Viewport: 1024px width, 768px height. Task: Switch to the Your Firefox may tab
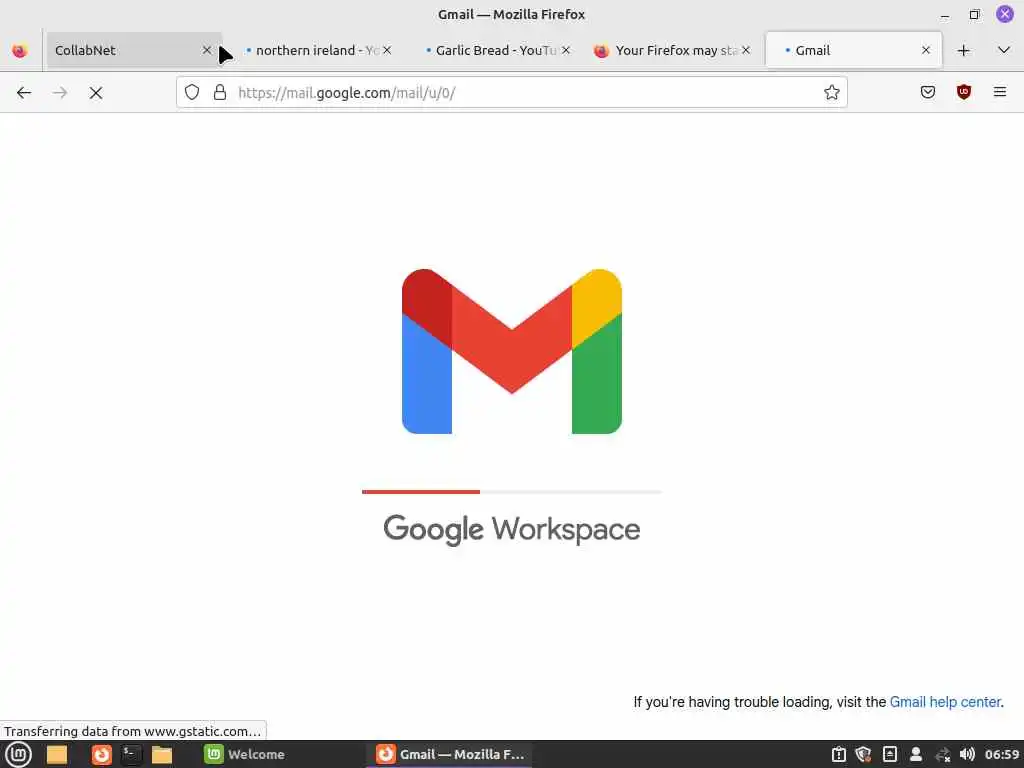pyautogui.click(x=669, y=50)
